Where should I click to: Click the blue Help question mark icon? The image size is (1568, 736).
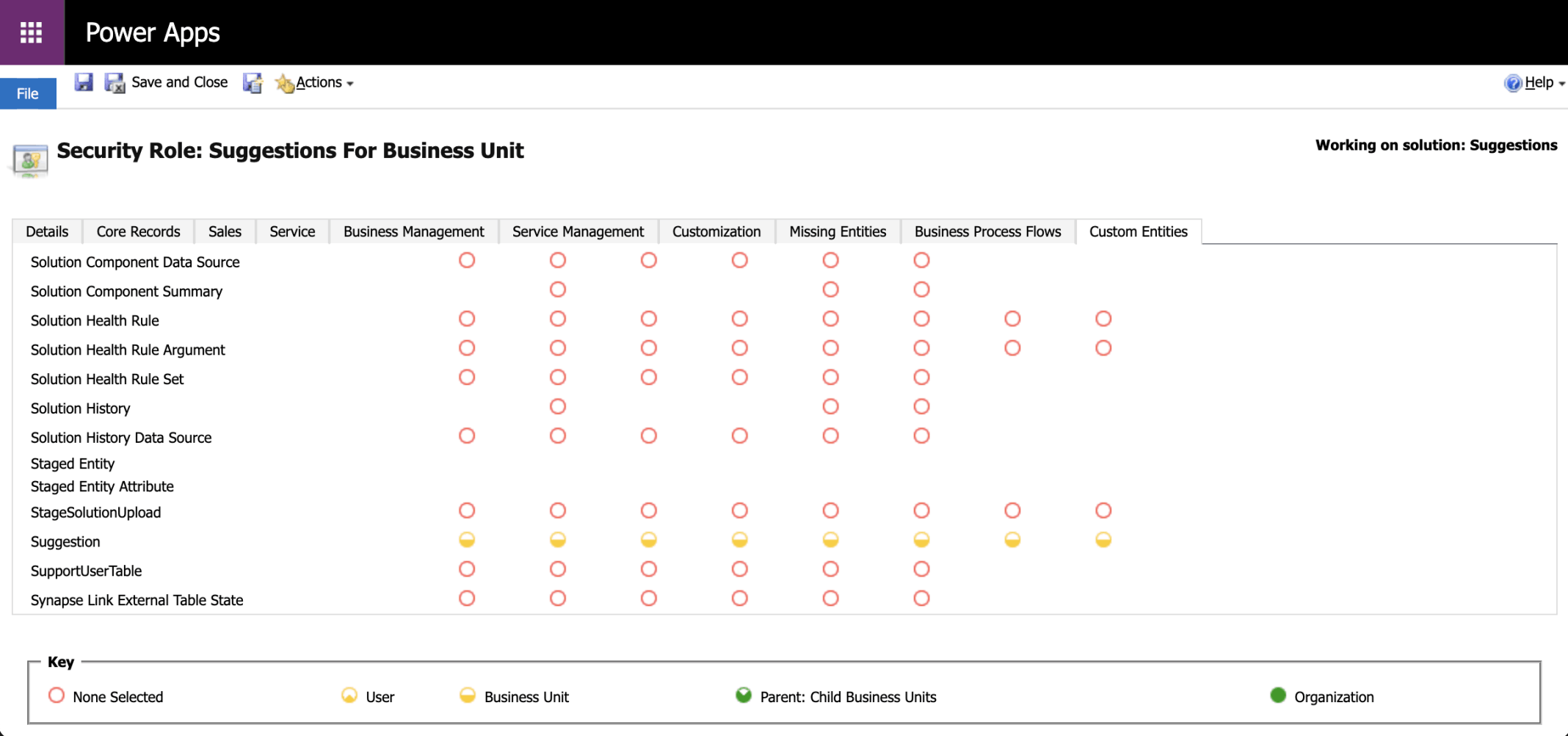point(1512,83)
